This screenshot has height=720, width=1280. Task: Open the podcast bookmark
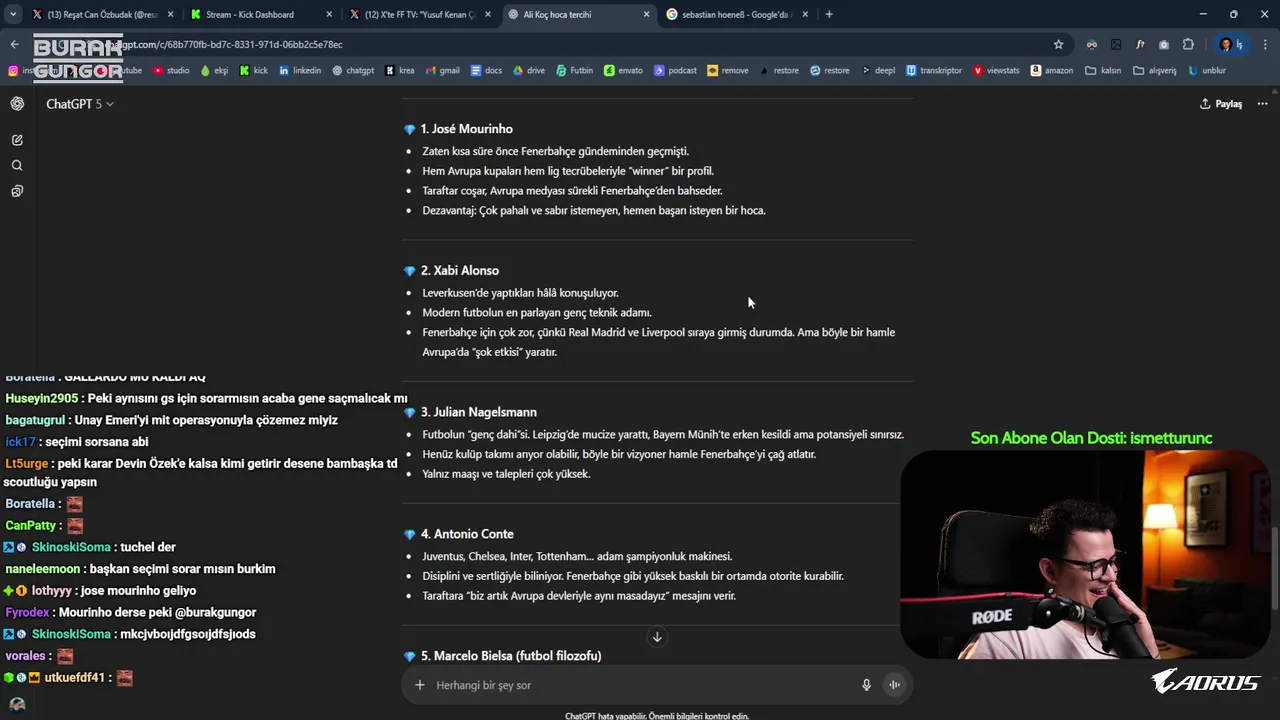click(676, 71)
